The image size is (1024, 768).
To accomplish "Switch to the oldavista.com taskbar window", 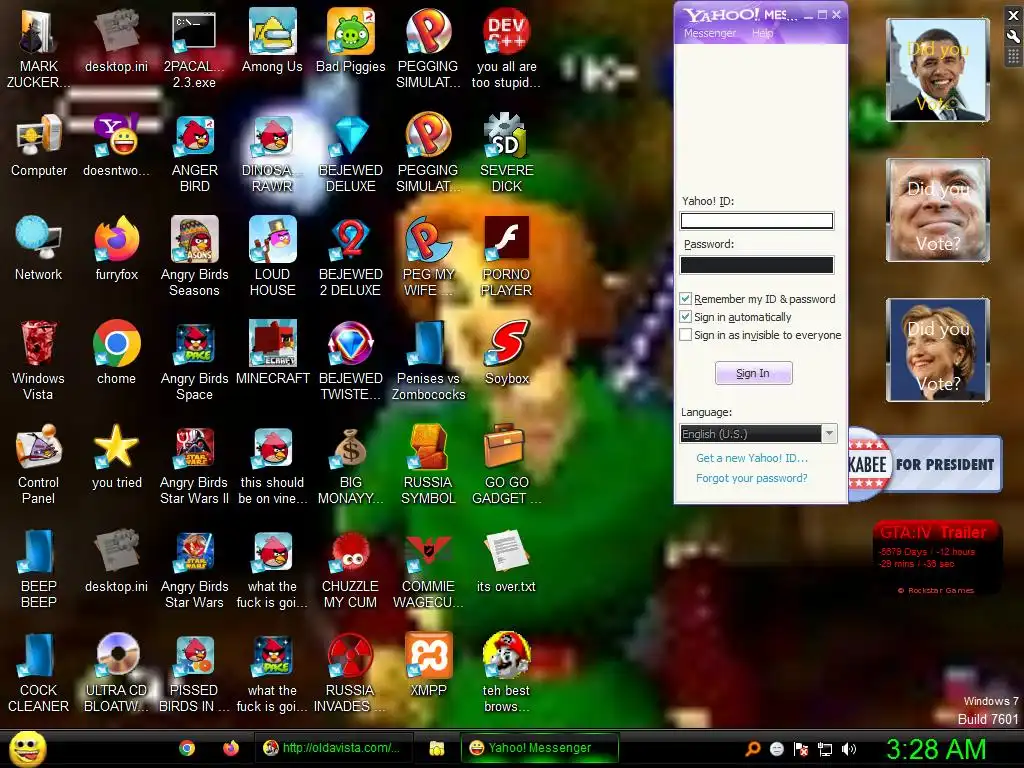I will point(333,748).
